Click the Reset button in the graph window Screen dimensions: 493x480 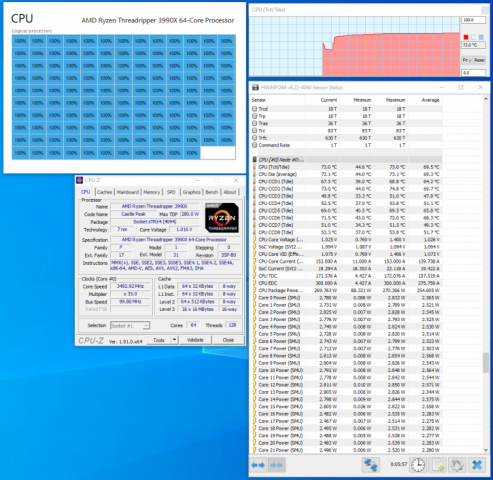click(479, 60)
